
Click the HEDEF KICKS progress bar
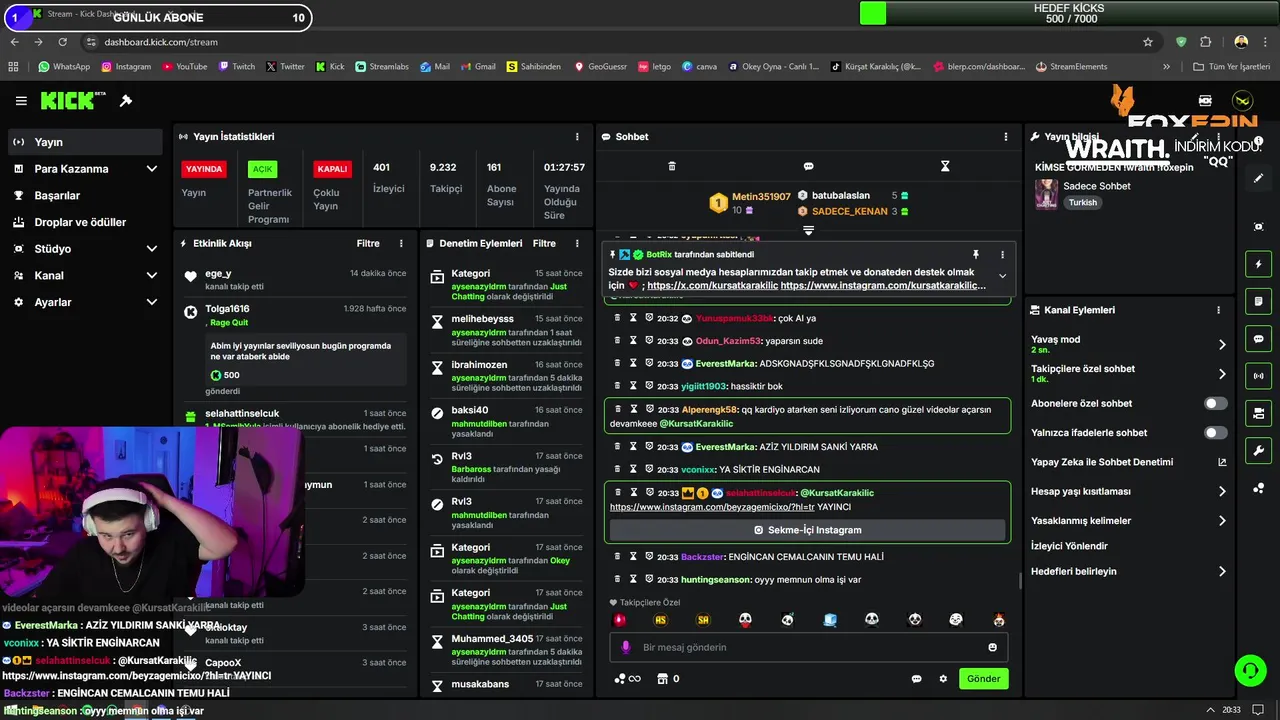pos(1068,13)
